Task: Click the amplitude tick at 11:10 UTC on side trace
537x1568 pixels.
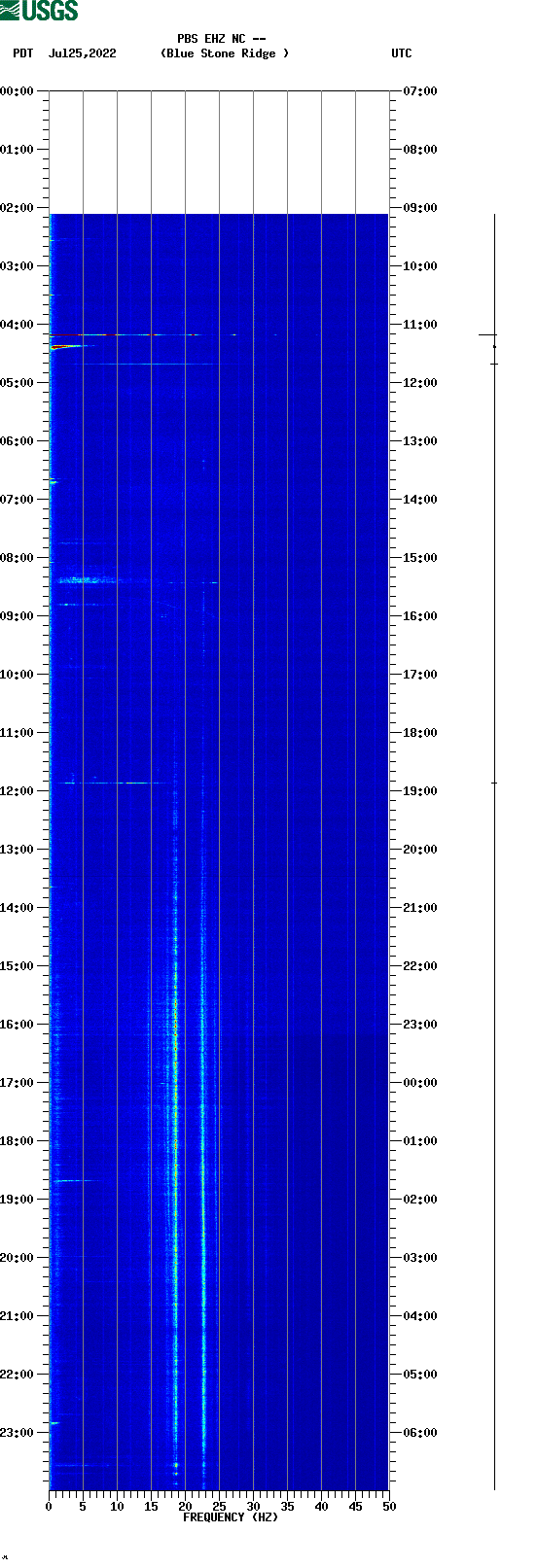Action: (487, 334)
